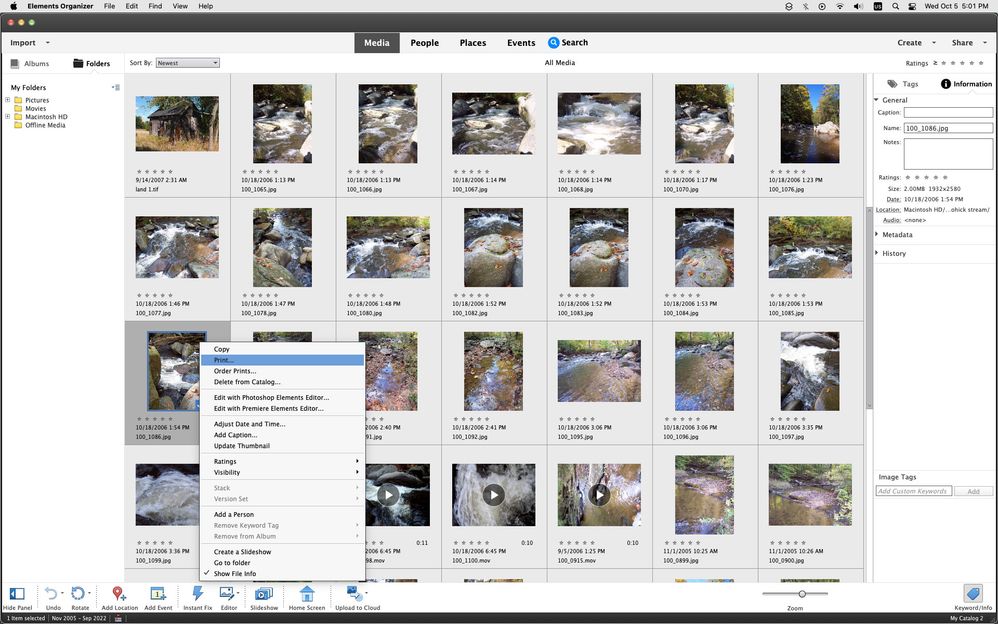Adjust the Zoom slider handle
The width and height of the screenshot is (998, 624).
click(802, 593)
